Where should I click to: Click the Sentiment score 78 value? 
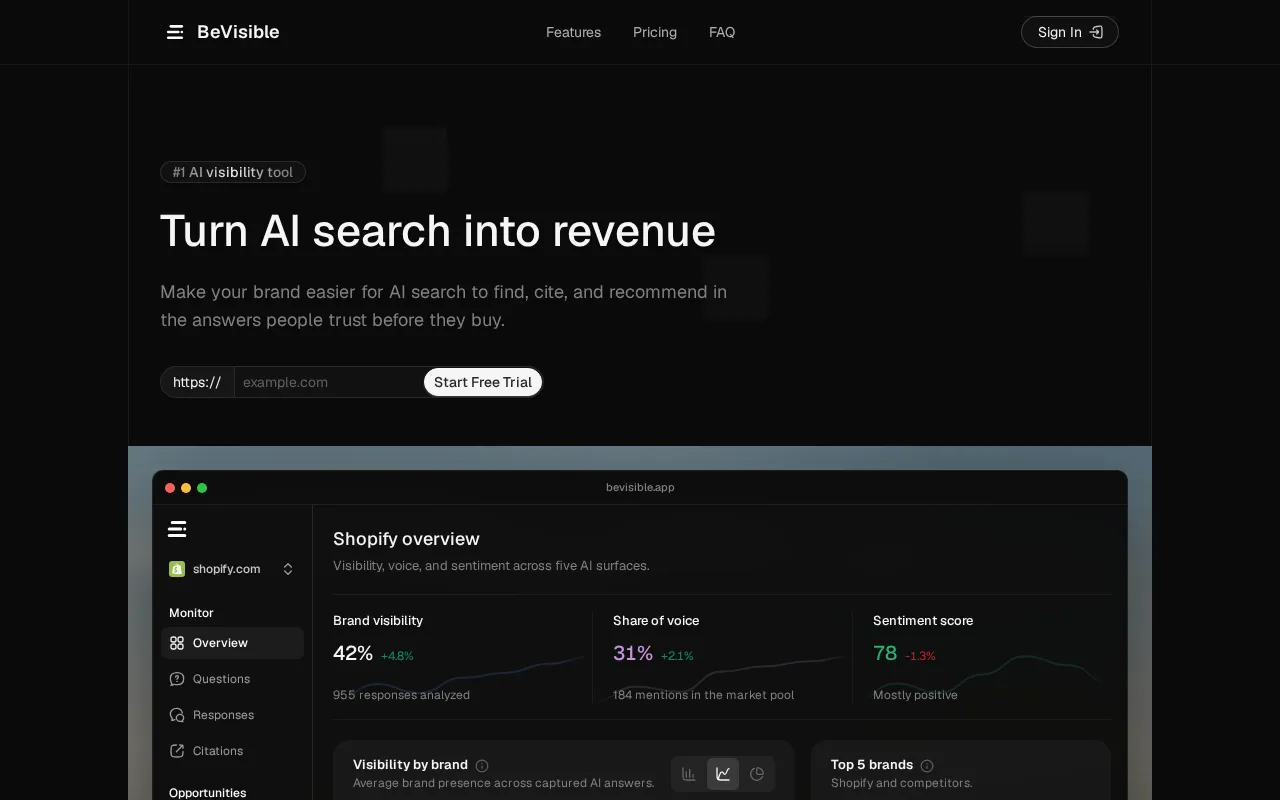point(885,654)
